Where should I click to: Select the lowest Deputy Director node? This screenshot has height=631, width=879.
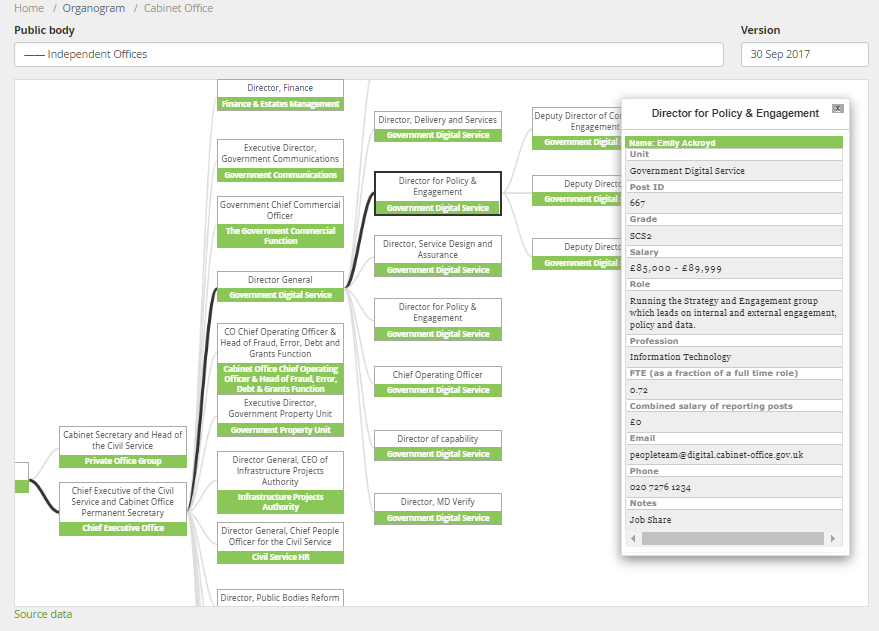tap(577, 254)
